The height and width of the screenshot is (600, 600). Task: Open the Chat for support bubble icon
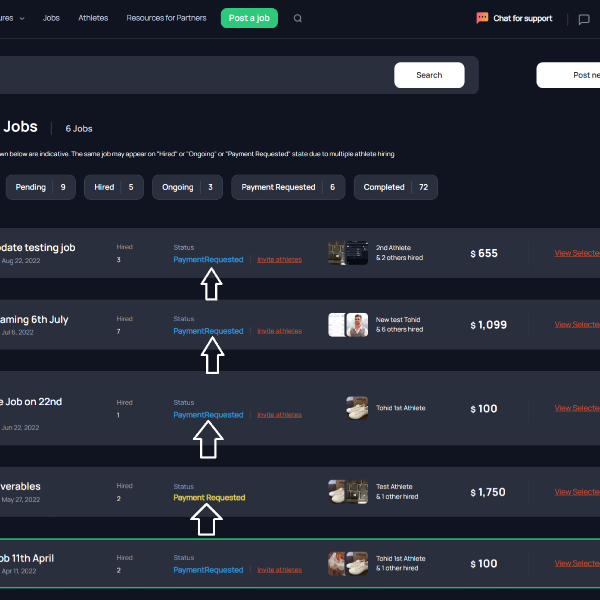pos(483,18)
